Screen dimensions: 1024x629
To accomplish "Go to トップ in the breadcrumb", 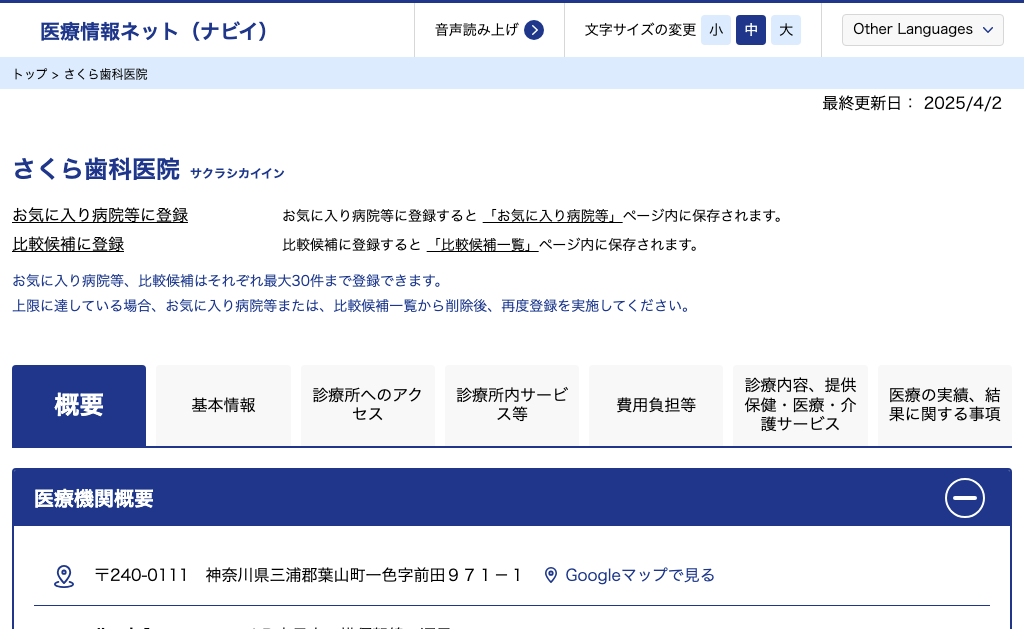I will [30, 74].
